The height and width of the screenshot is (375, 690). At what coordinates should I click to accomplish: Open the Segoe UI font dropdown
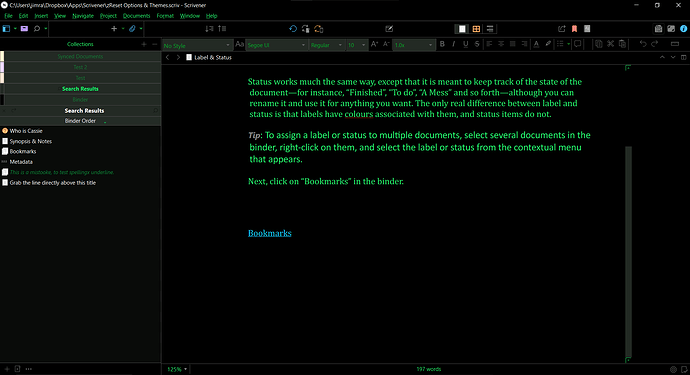(x=276, y=45)
